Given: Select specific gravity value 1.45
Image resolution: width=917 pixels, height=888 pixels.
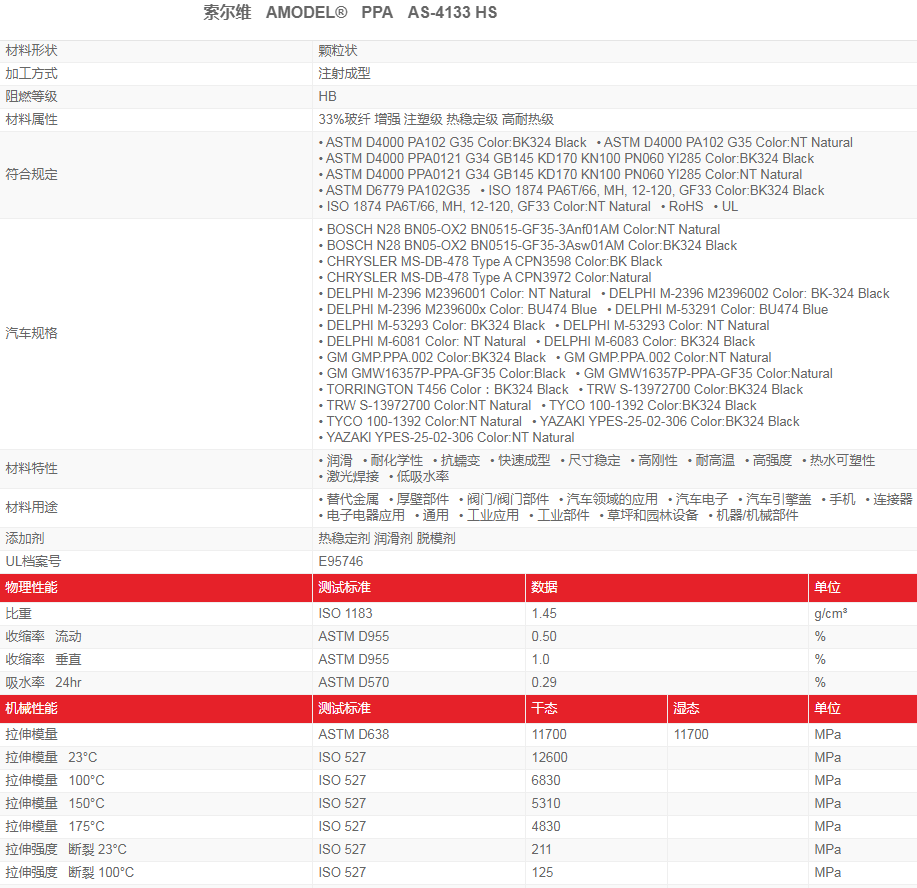Looking at the screenshot, I should [544, 614].
